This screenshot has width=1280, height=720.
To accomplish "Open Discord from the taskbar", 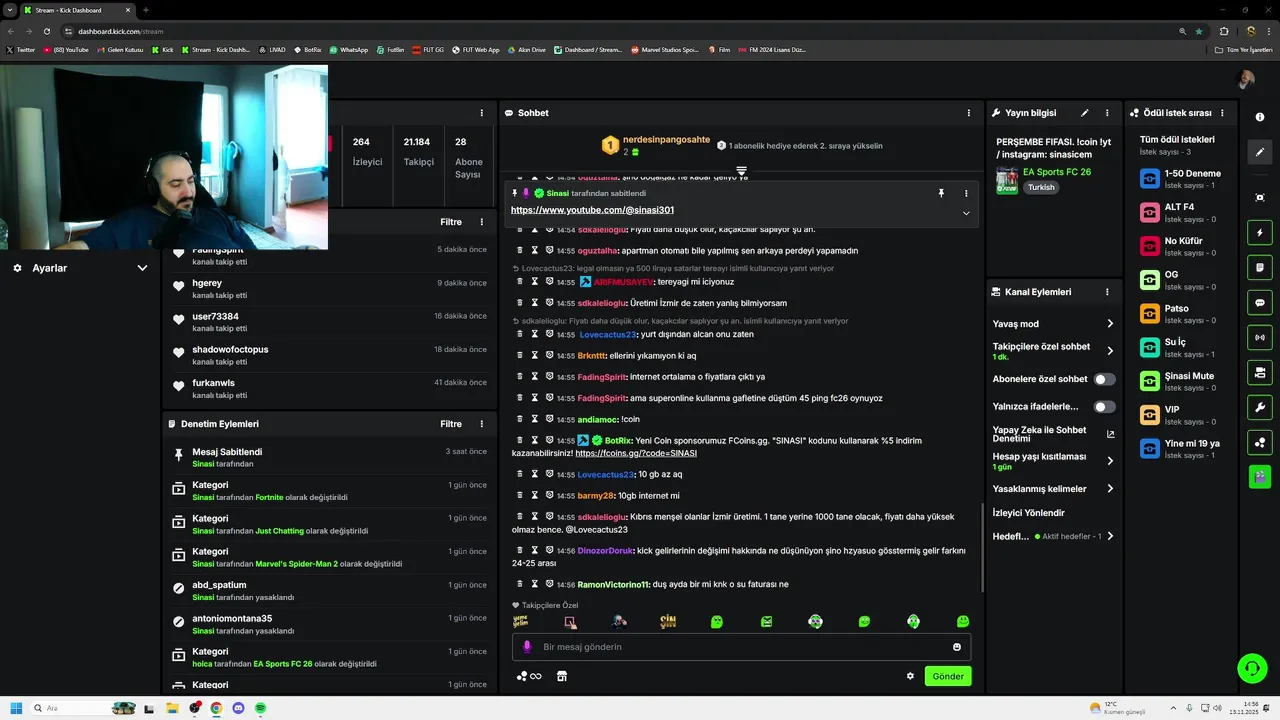I will 238,708.
